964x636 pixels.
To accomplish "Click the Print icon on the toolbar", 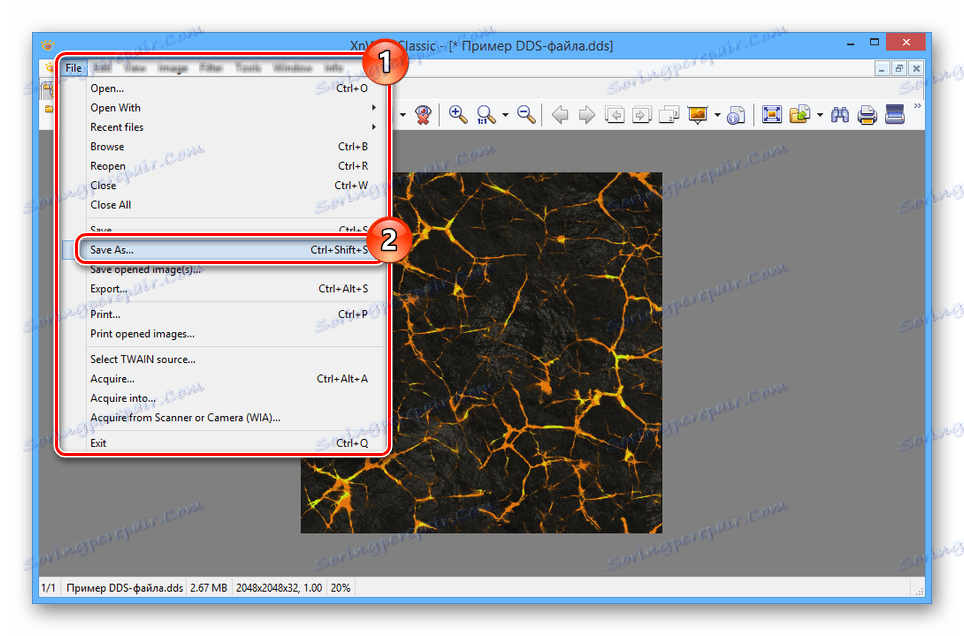I will (866, 114).
